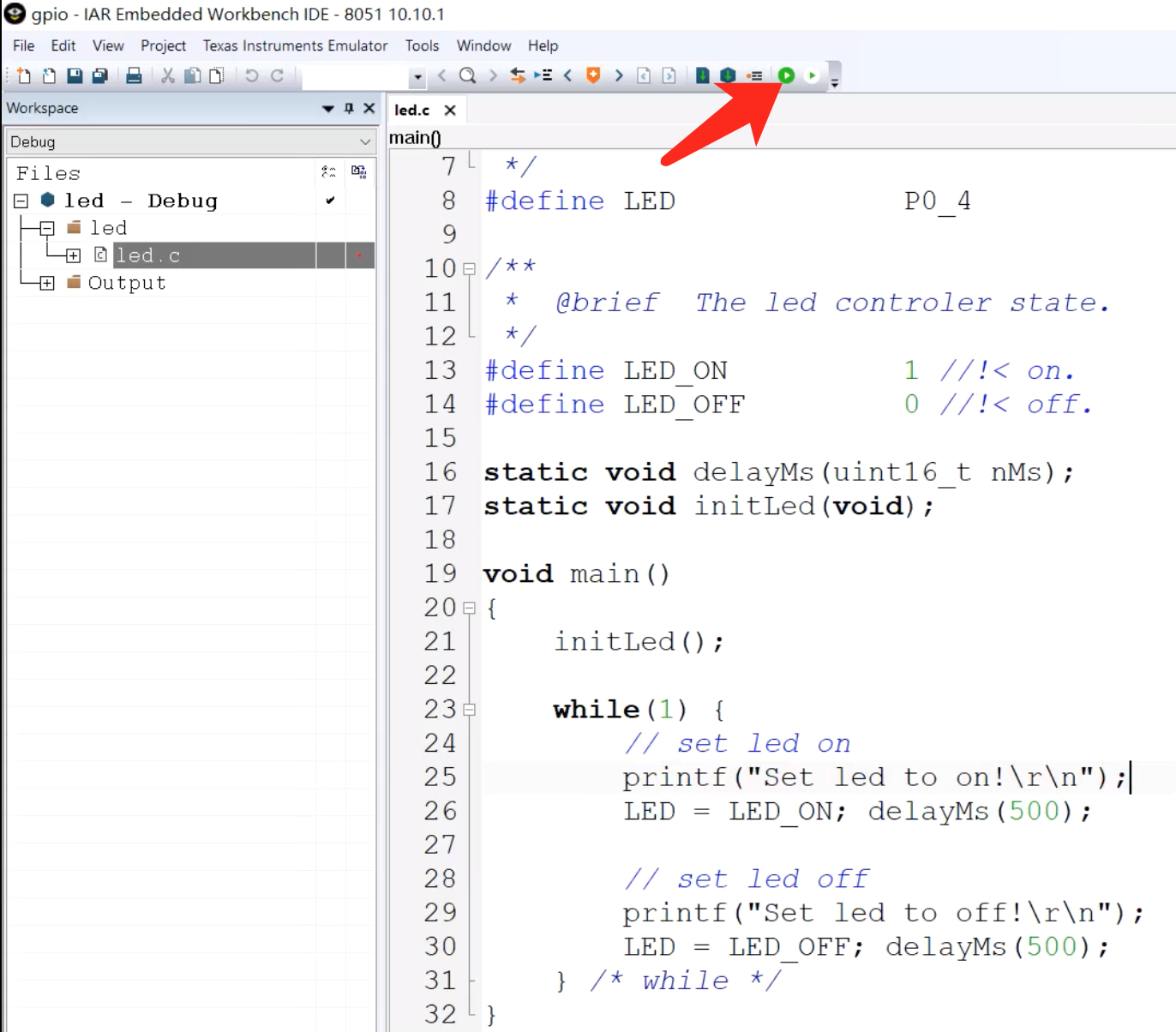The height and width of the screenshot is (1032, 1176).
Task: Click the Toggle Bookmark orange icon
Action: coord(592,75)
